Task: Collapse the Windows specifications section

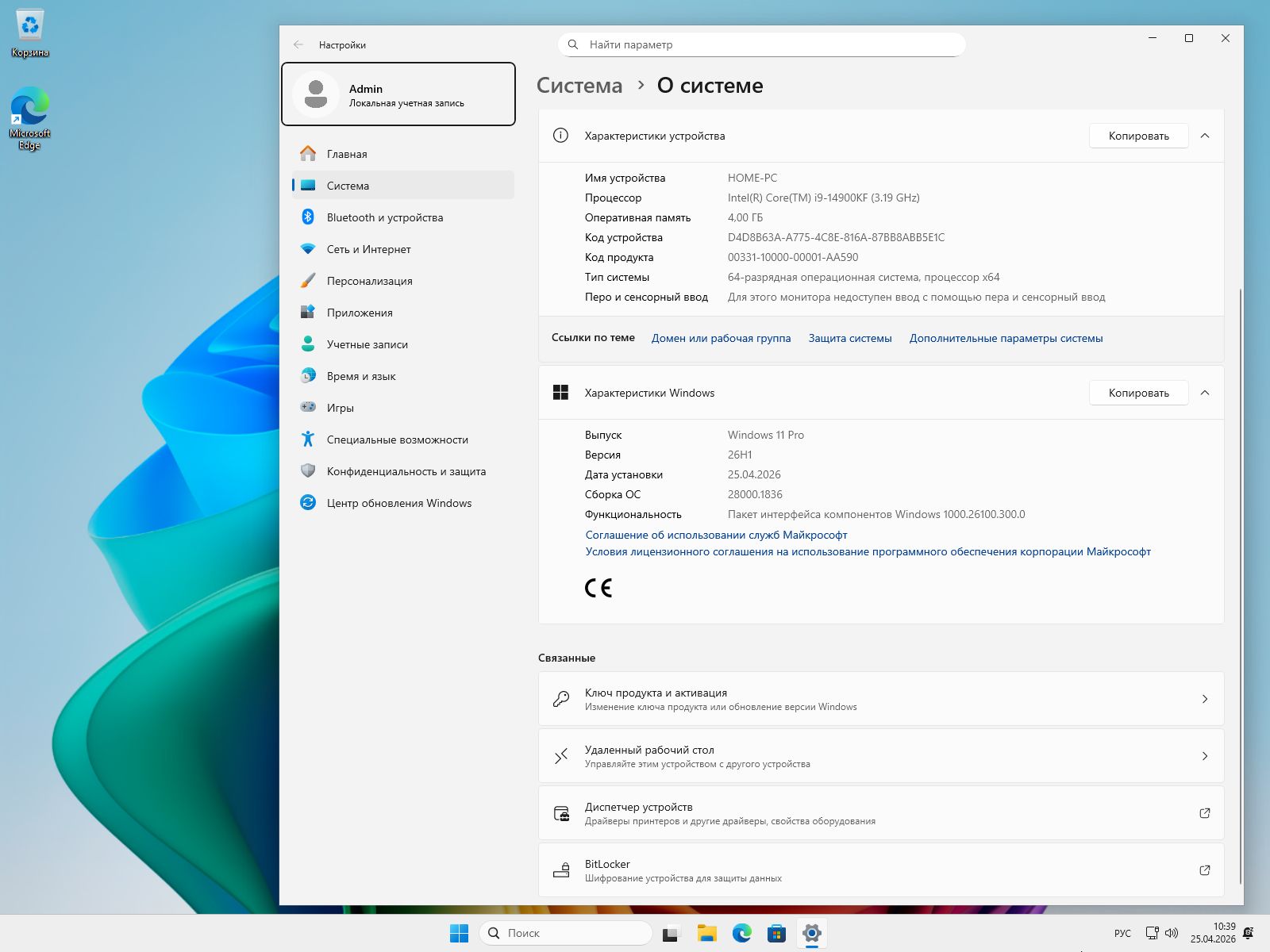Action: click(x=1205, y=393)
